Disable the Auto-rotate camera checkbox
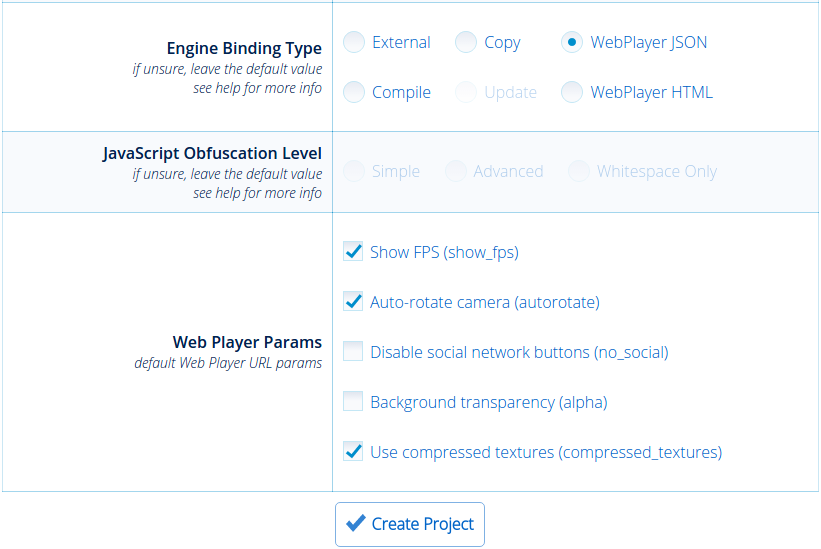The height and width of the screenshot is (549, 821). [x=353, y=301]
